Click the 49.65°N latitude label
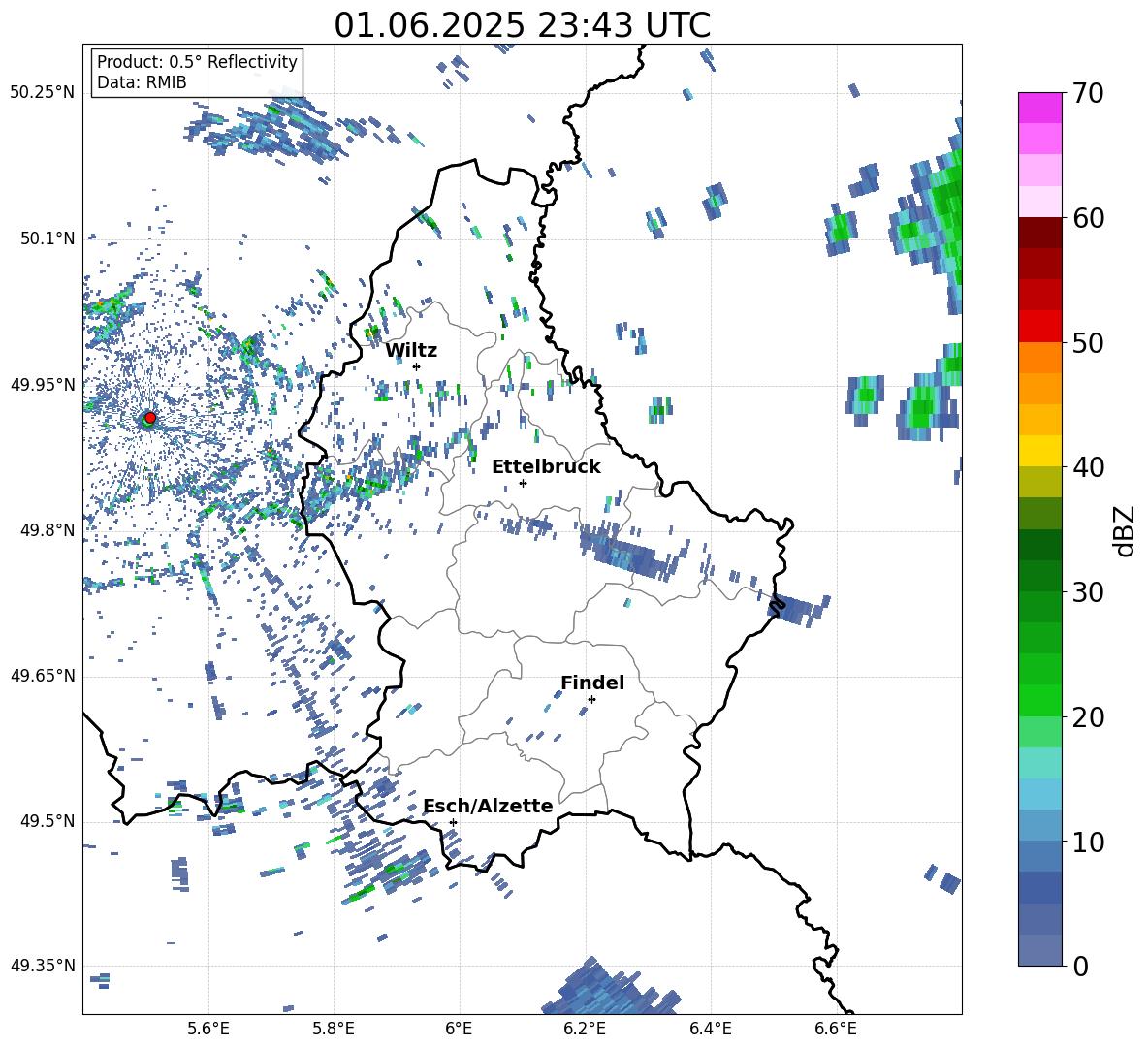The height and width of the screenshot is (1048, 1148). coord(43,675)
